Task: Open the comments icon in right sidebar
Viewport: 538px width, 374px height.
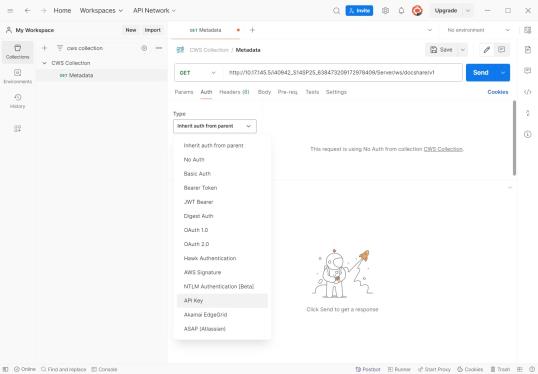Action: click(527, 71)
